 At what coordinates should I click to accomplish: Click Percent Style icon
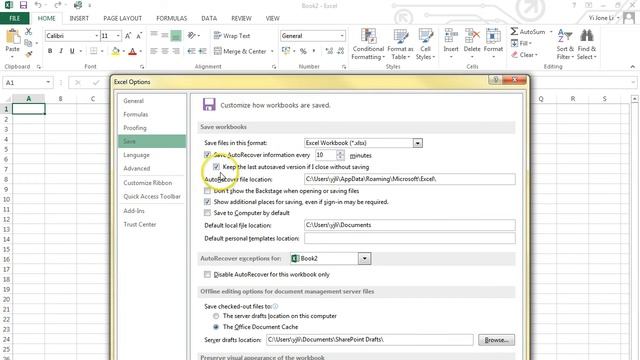(x=303, y=51)
